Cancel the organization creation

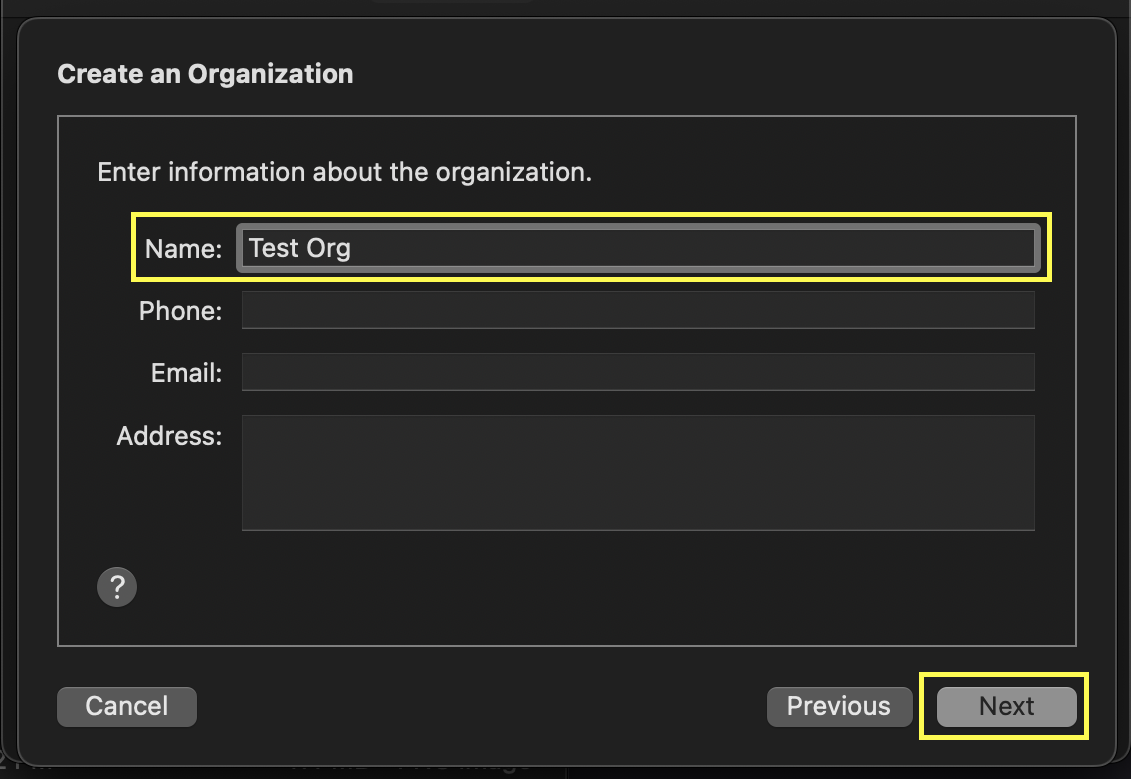126,706
